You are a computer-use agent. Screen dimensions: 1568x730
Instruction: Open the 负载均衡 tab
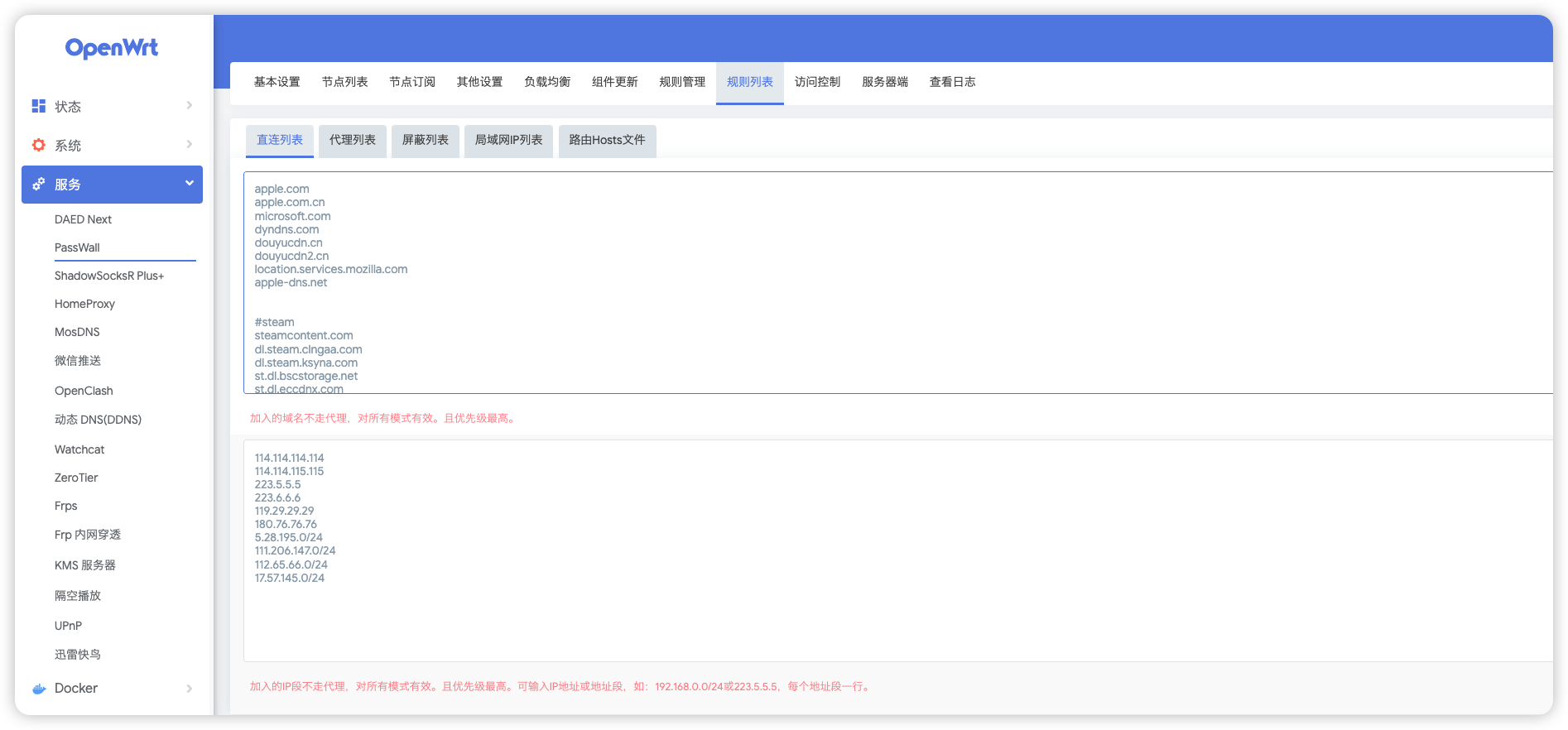point(547,82)
